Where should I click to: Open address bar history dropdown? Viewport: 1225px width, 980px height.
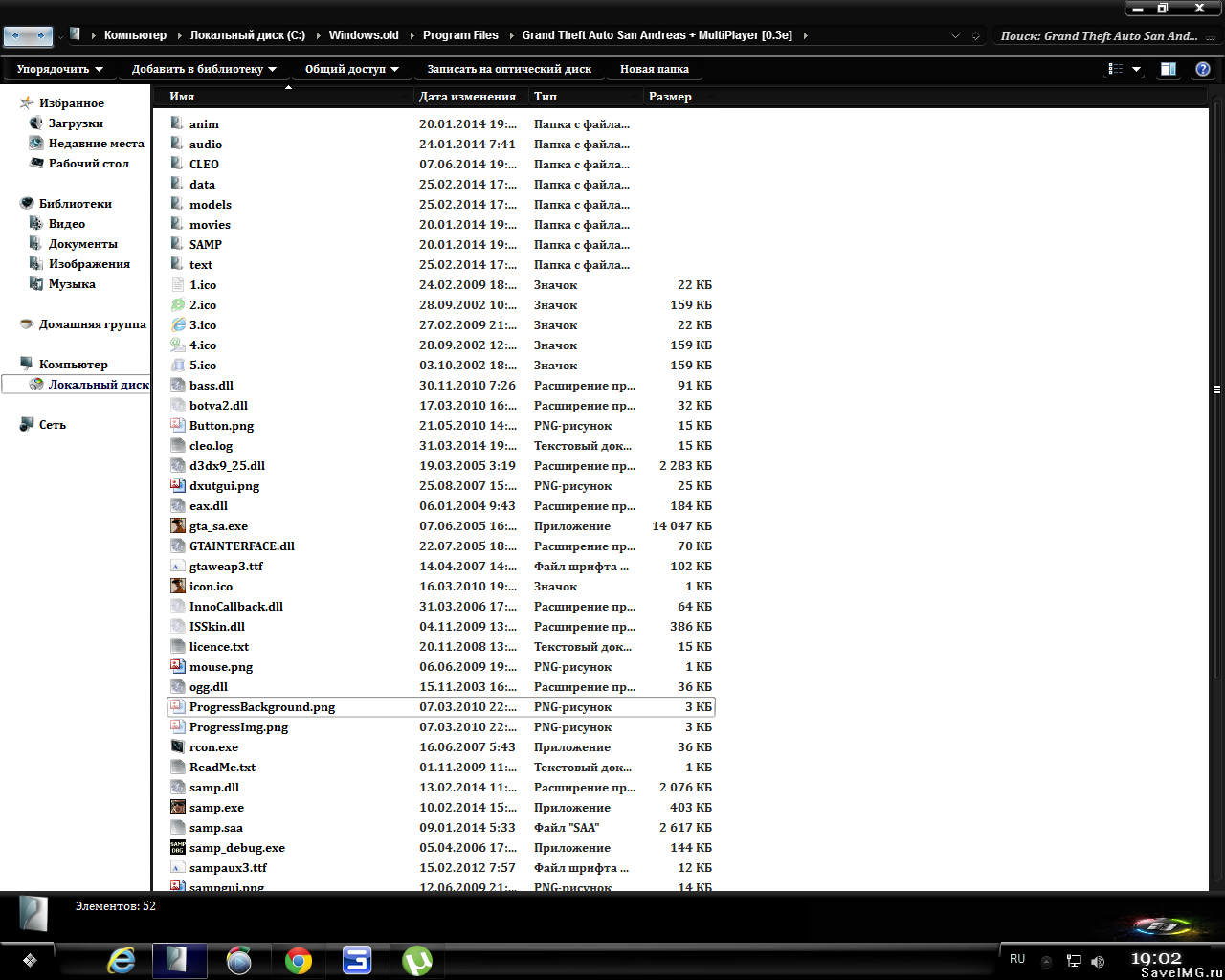tap(955, 35)
